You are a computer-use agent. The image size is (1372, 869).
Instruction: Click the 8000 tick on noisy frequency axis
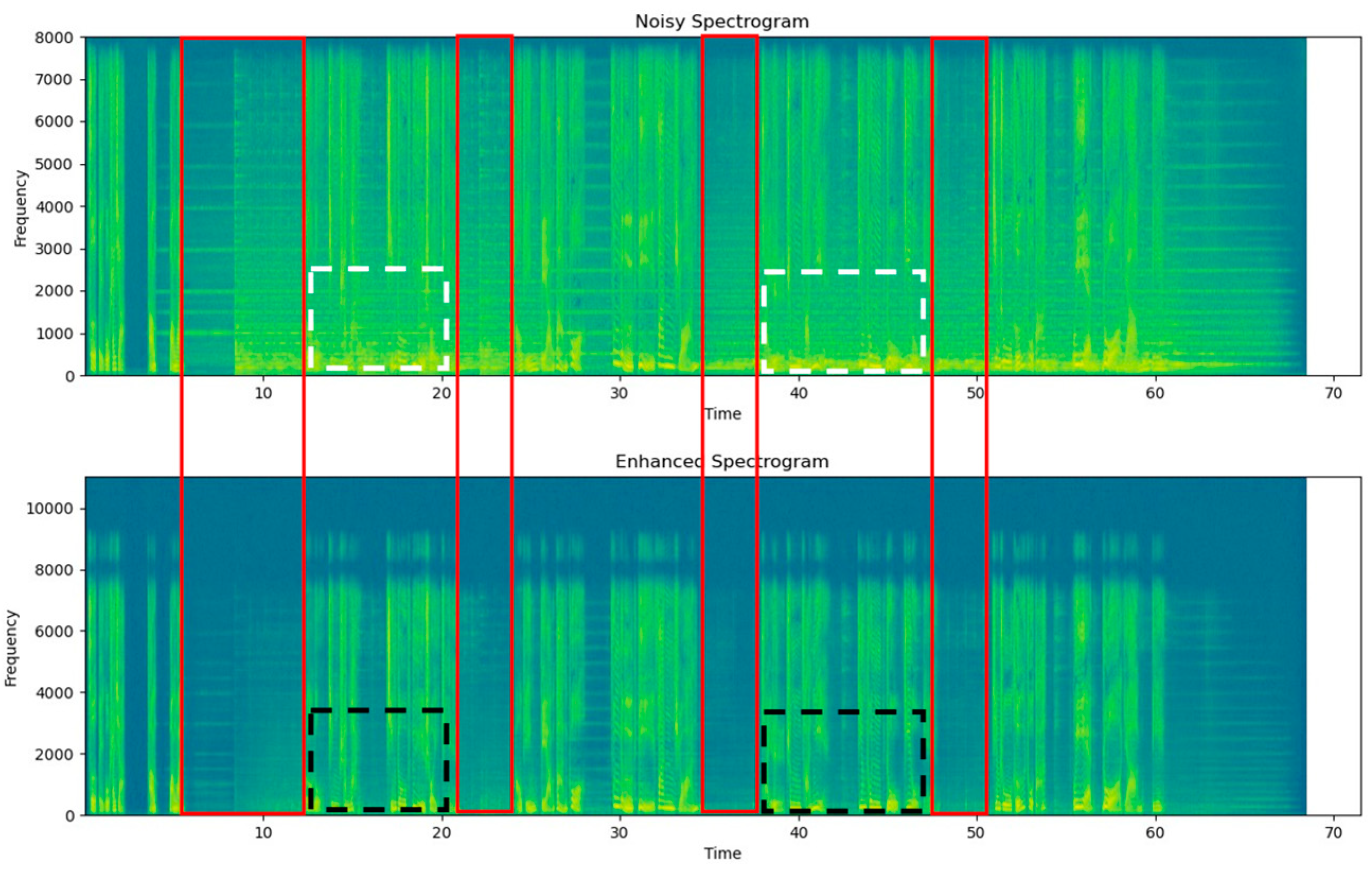(x=55, y=38)
